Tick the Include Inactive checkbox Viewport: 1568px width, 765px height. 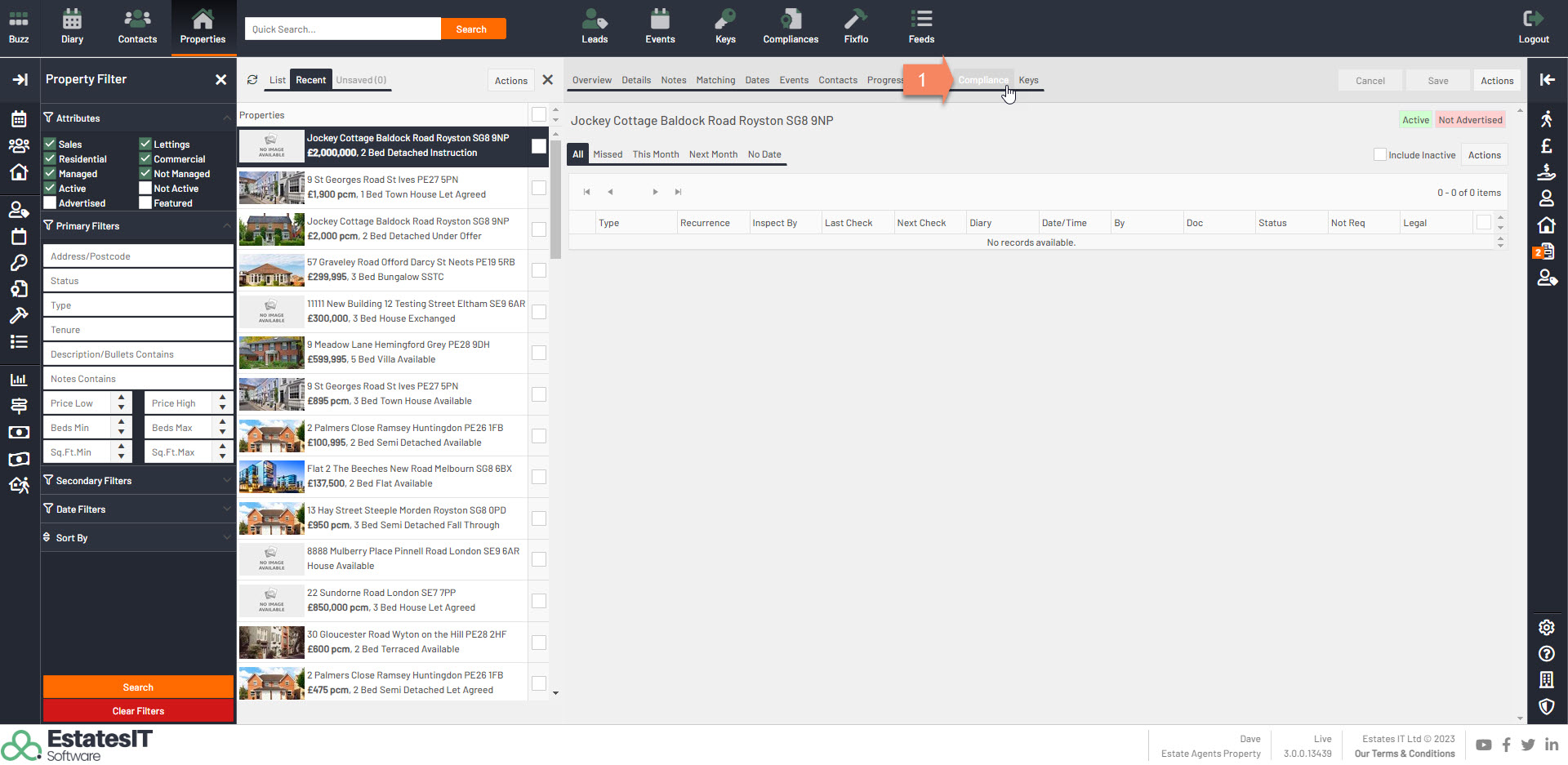(1380, 155)
